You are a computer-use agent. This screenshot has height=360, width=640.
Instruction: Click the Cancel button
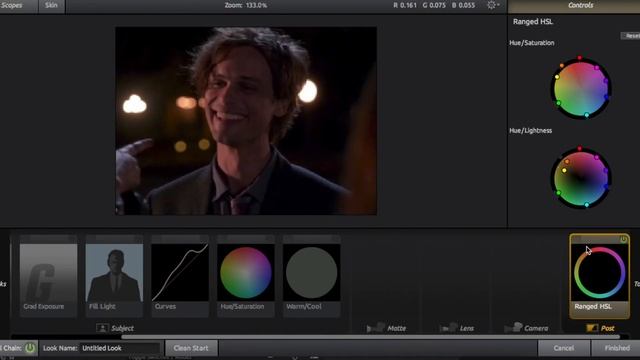pos(564,348)
